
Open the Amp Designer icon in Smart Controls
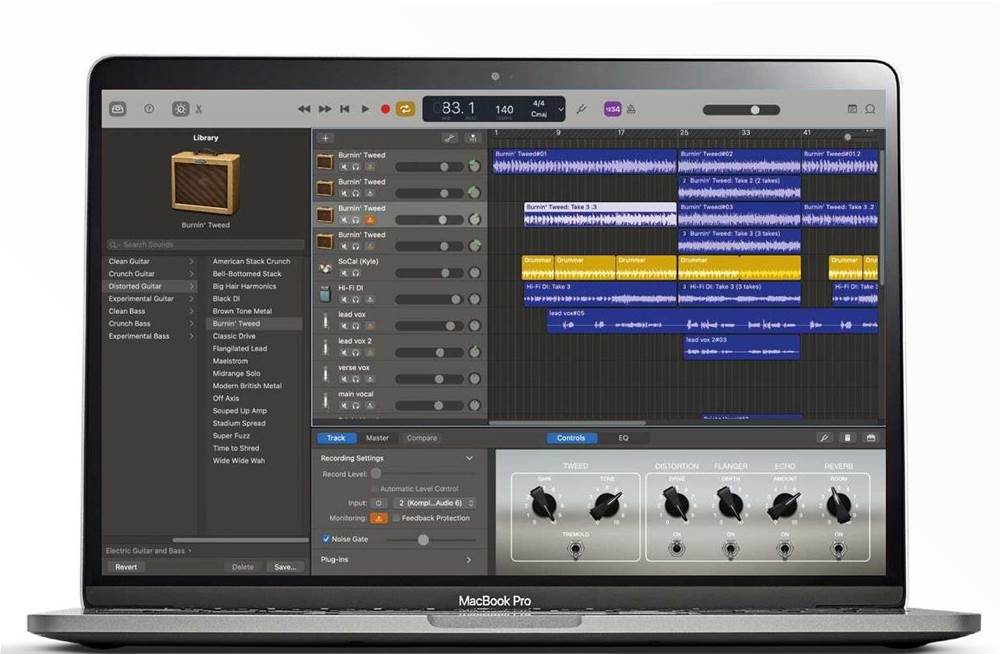pyautogui.click(x=847, y=438)
